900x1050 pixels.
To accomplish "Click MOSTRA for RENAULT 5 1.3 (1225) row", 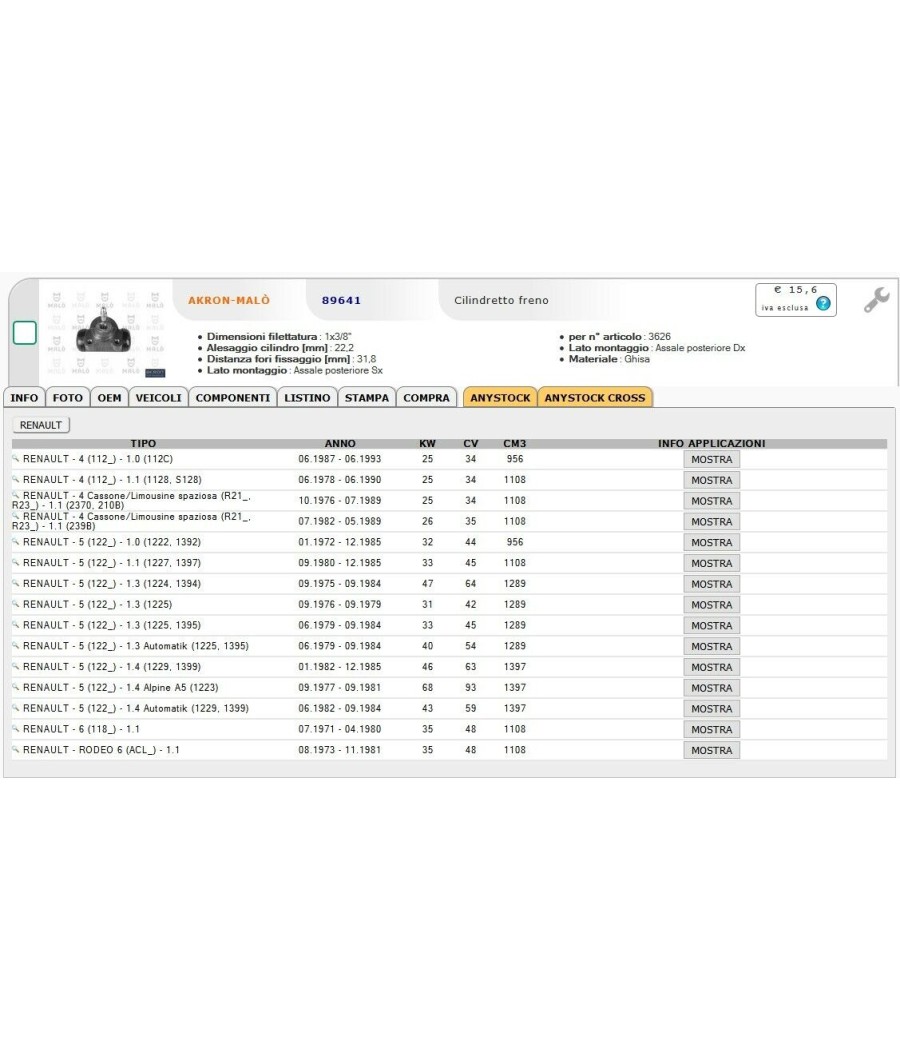I will pos(711,605).
